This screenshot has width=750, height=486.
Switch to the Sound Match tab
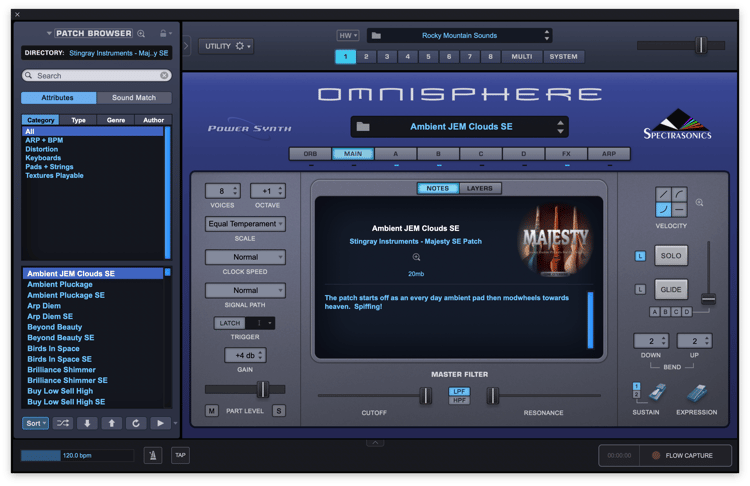134,98
